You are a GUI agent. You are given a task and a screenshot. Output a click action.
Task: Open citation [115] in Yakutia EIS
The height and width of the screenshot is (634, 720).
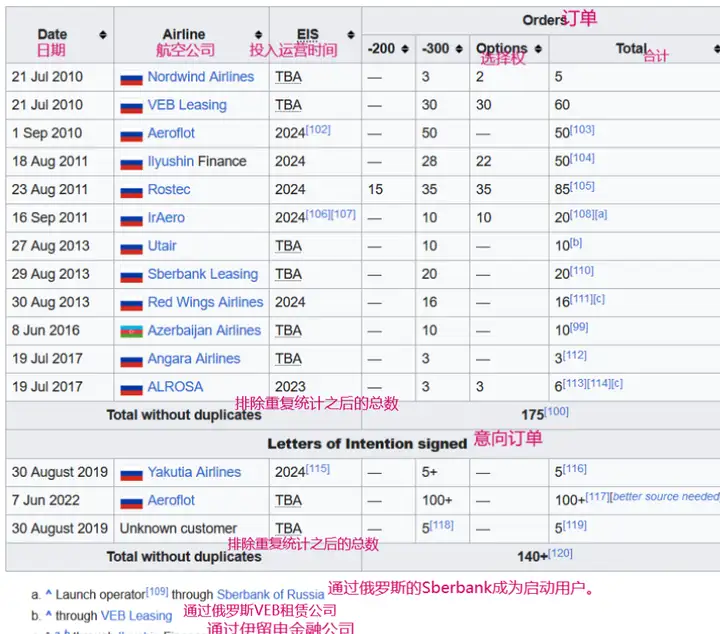(318, 469)
